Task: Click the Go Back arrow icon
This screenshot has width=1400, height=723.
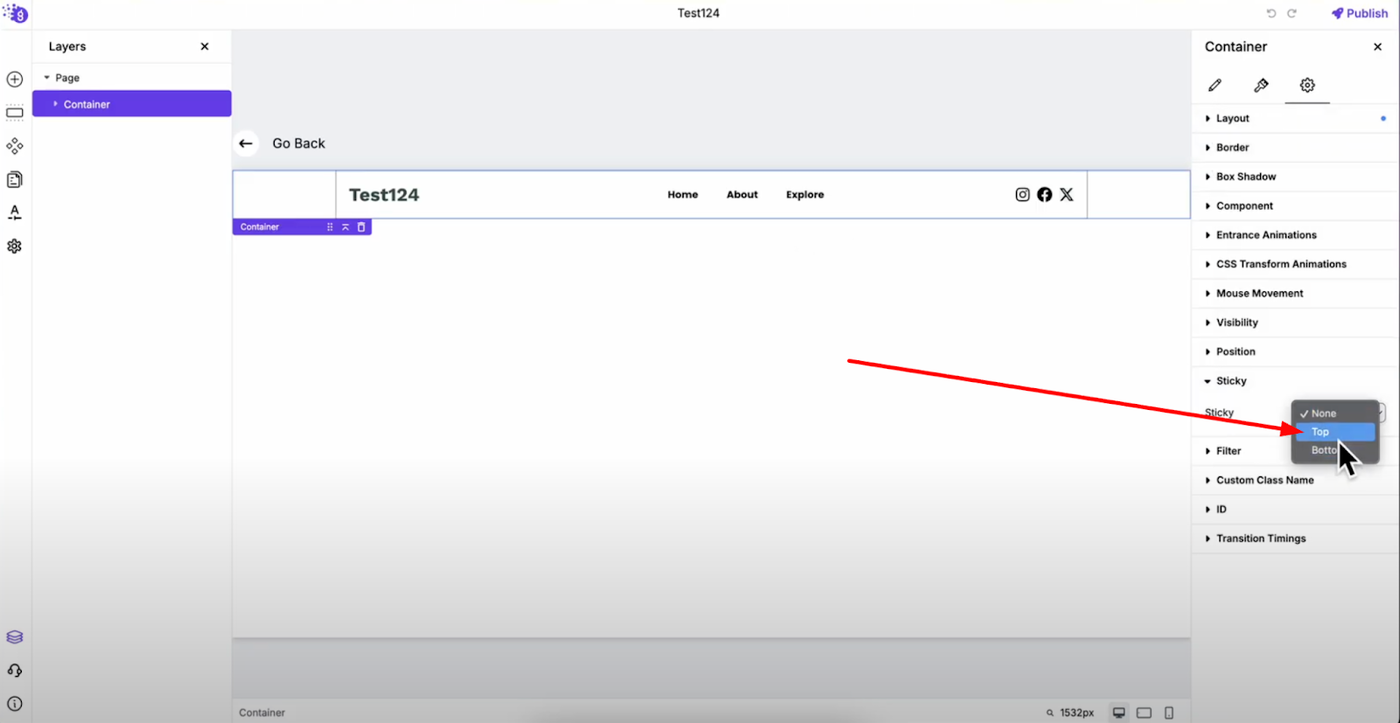Action: (x=246, y=143)
